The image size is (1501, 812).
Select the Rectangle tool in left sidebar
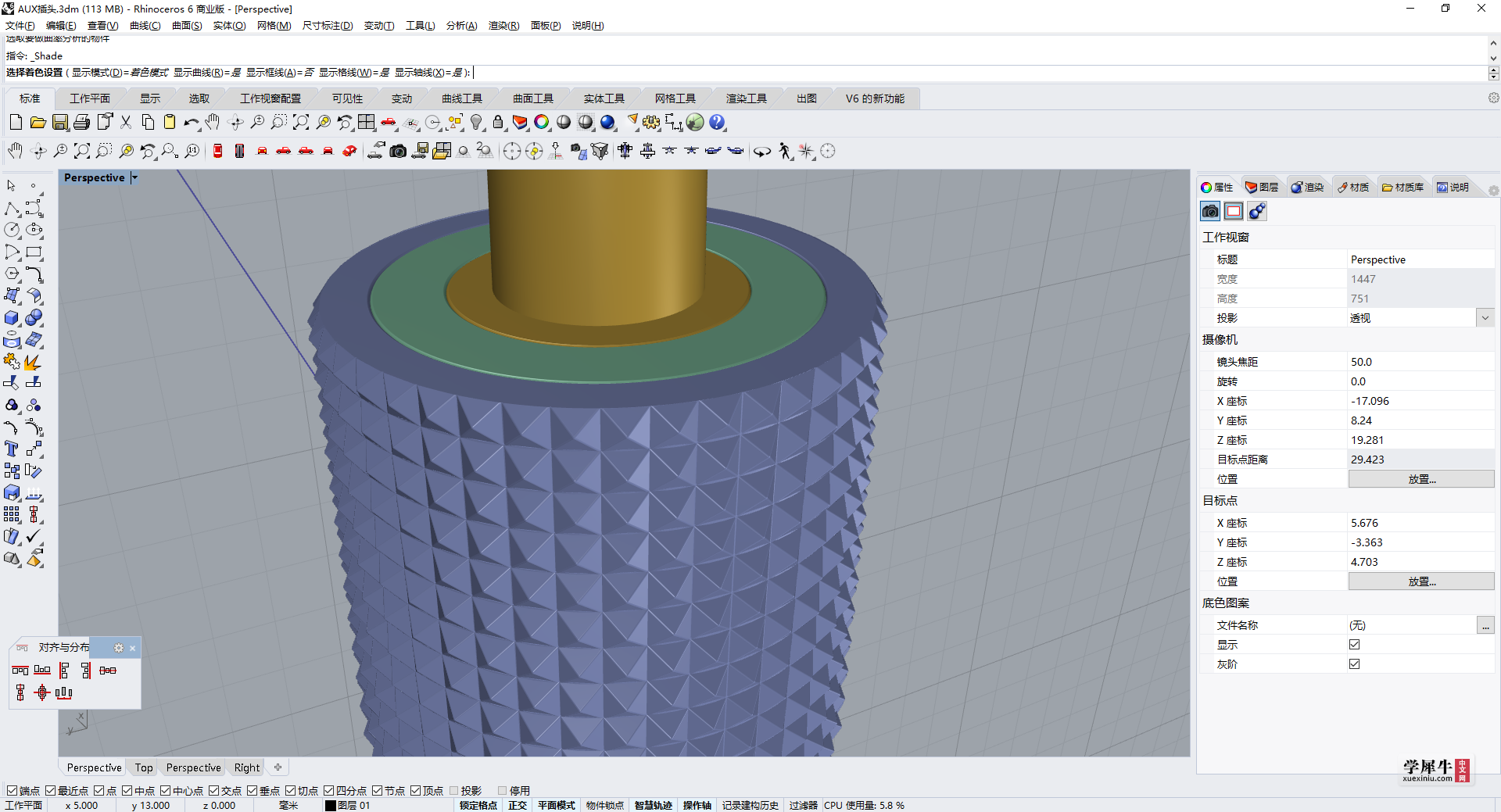point(34,252)
